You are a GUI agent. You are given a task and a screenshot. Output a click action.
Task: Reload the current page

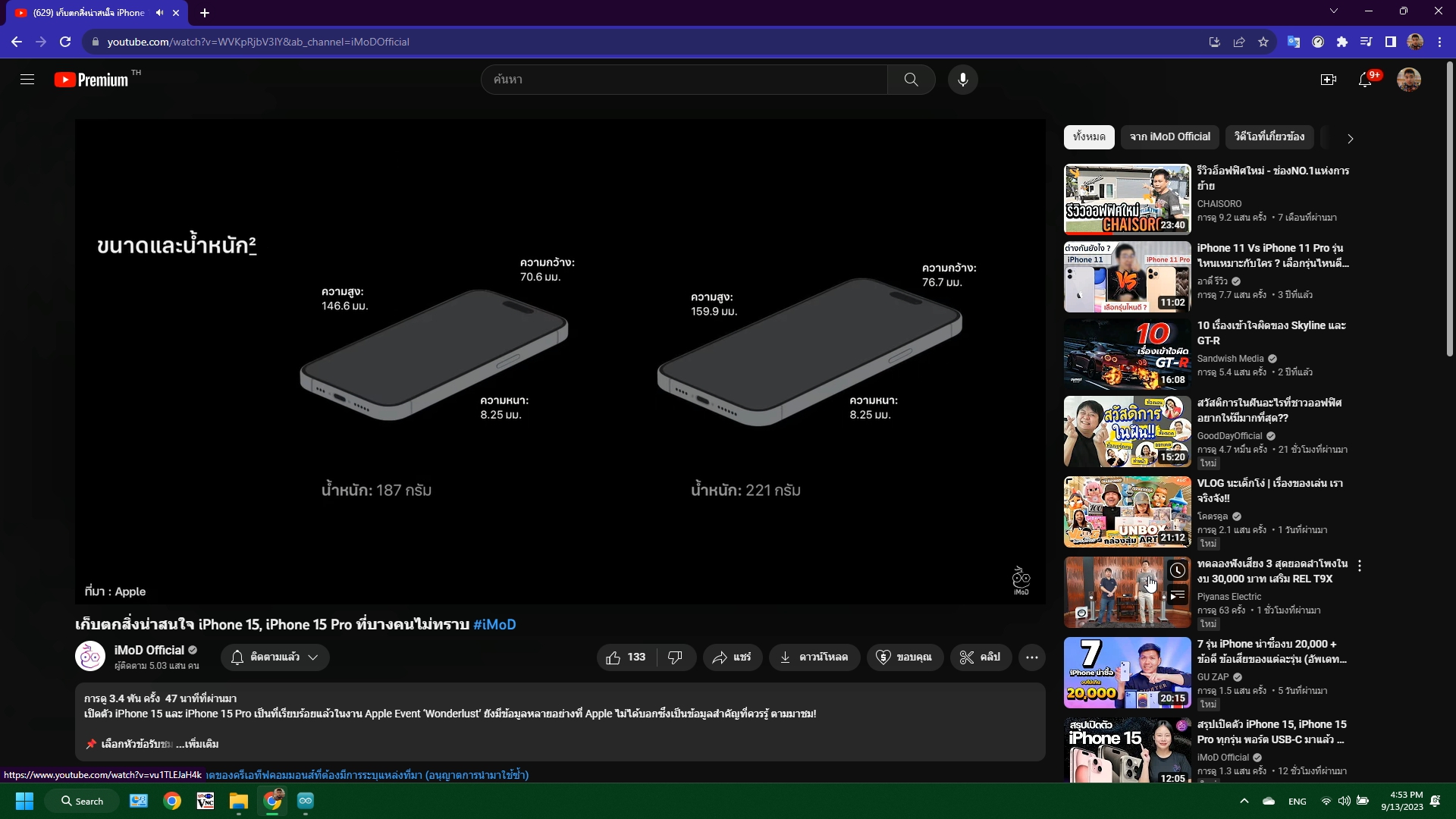pyautogui.click(x=65, y=42)
